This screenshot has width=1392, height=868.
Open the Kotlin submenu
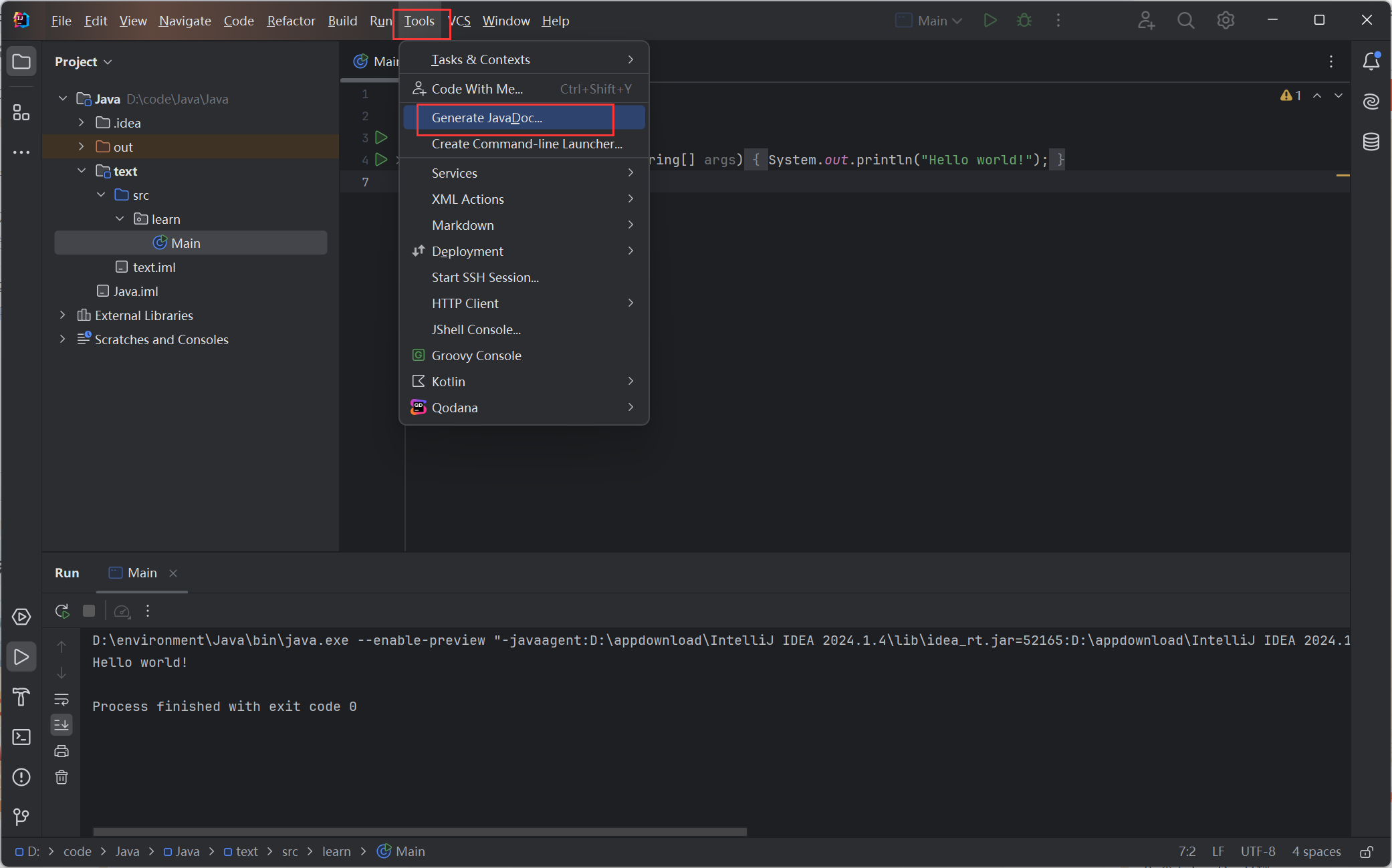click(x=524, y=382)
